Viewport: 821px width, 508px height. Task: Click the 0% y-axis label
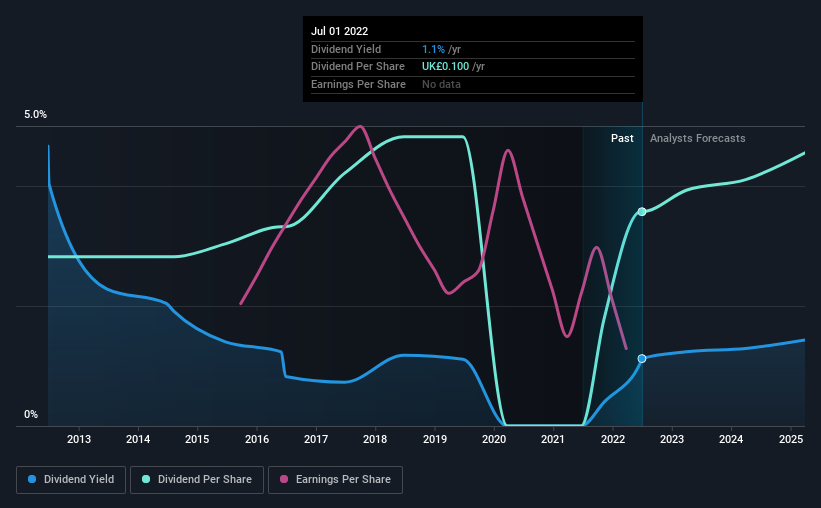tap(31, 414)
